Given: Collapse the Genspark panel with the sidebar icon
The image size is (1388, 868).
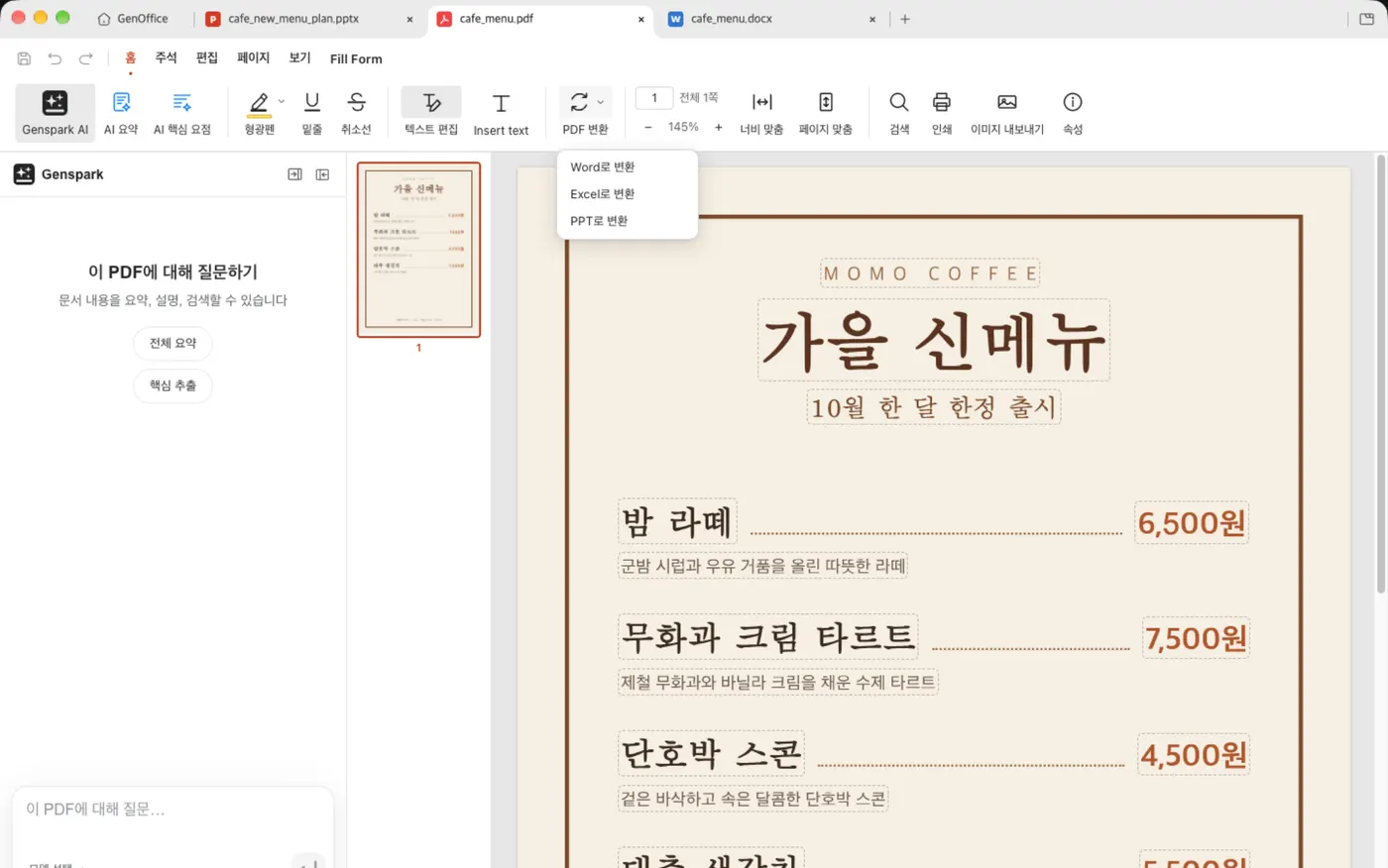Looking at the screenshot, I should coord(322,174).
